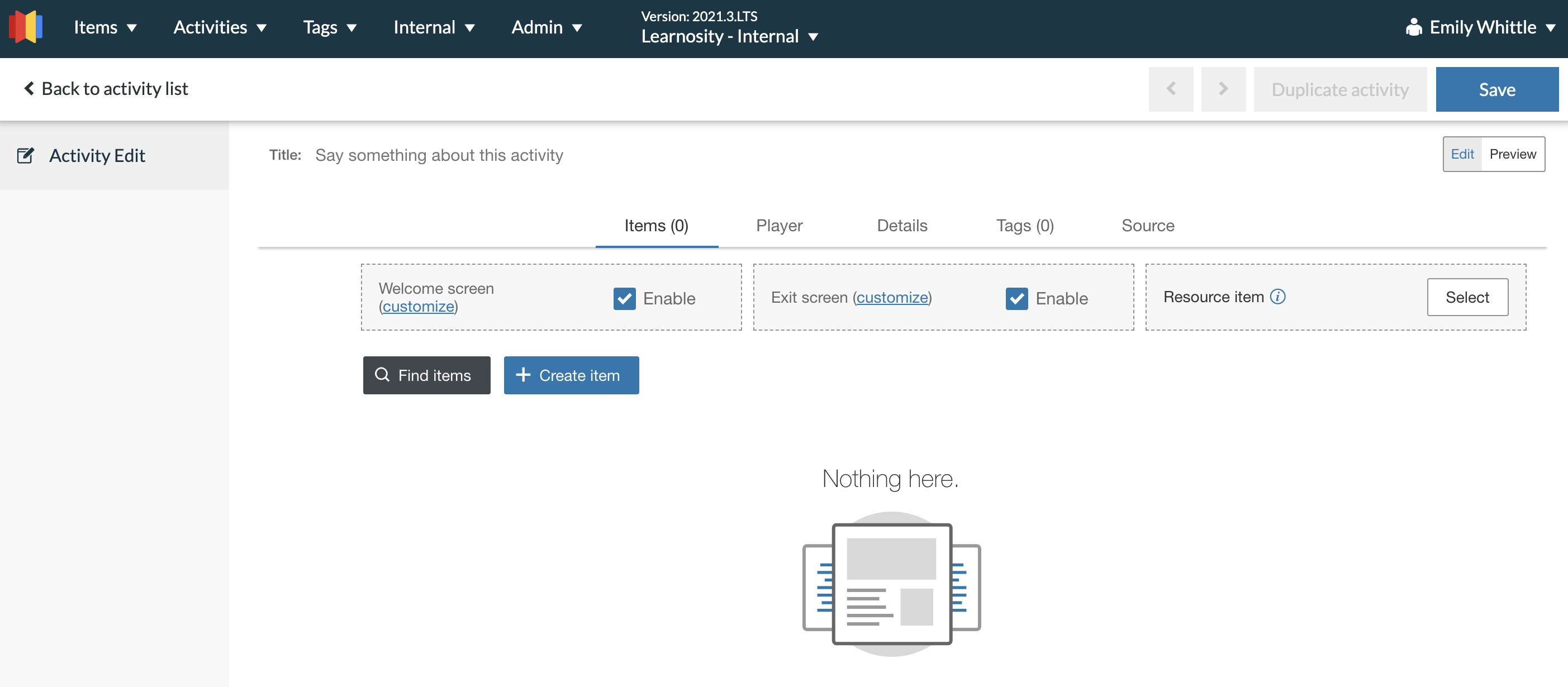Select Activity Edit in sidebar

pyautogui.click(x=115, y=156)
